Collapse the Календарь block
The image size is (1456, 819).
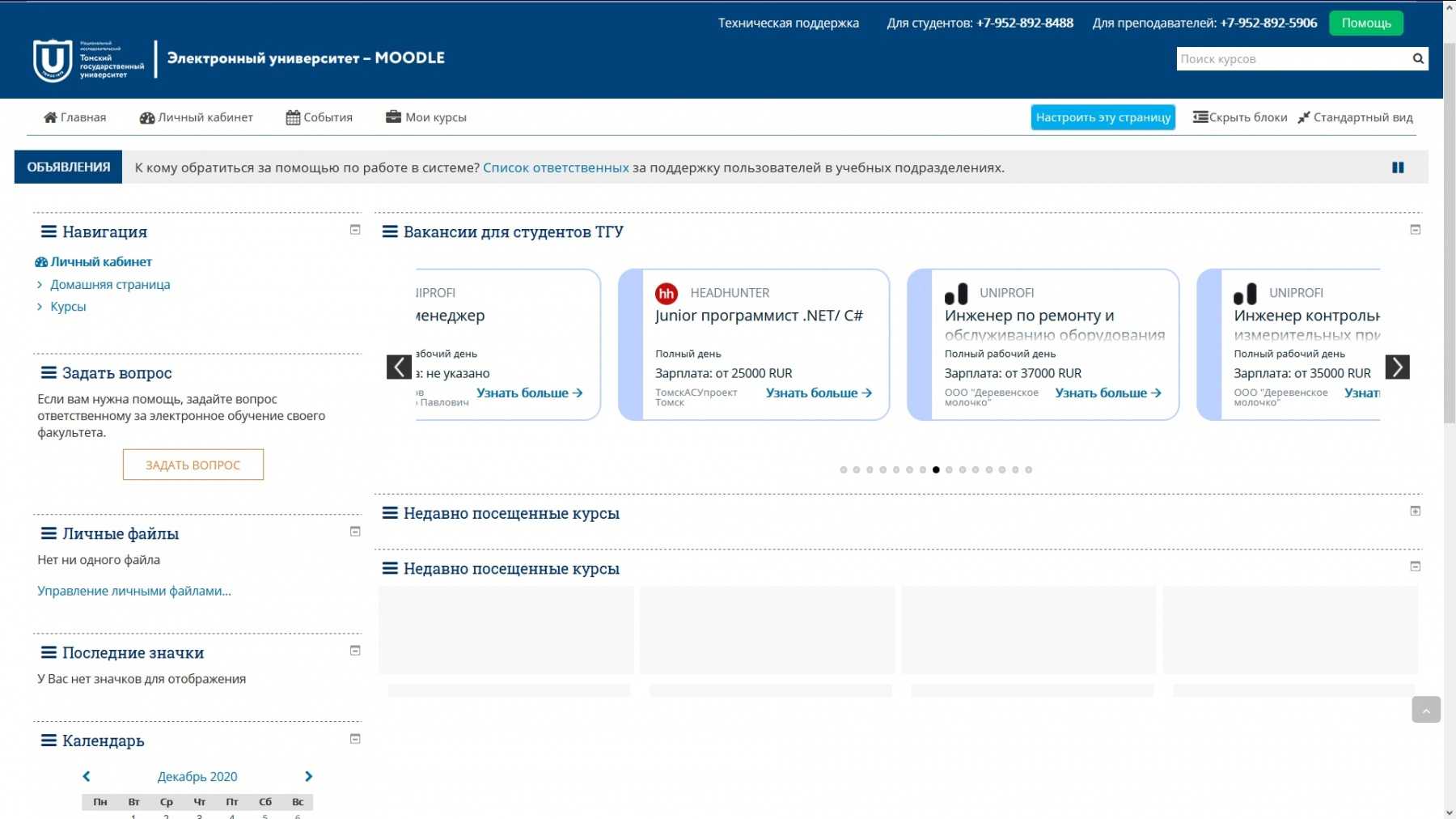point(355,739)
